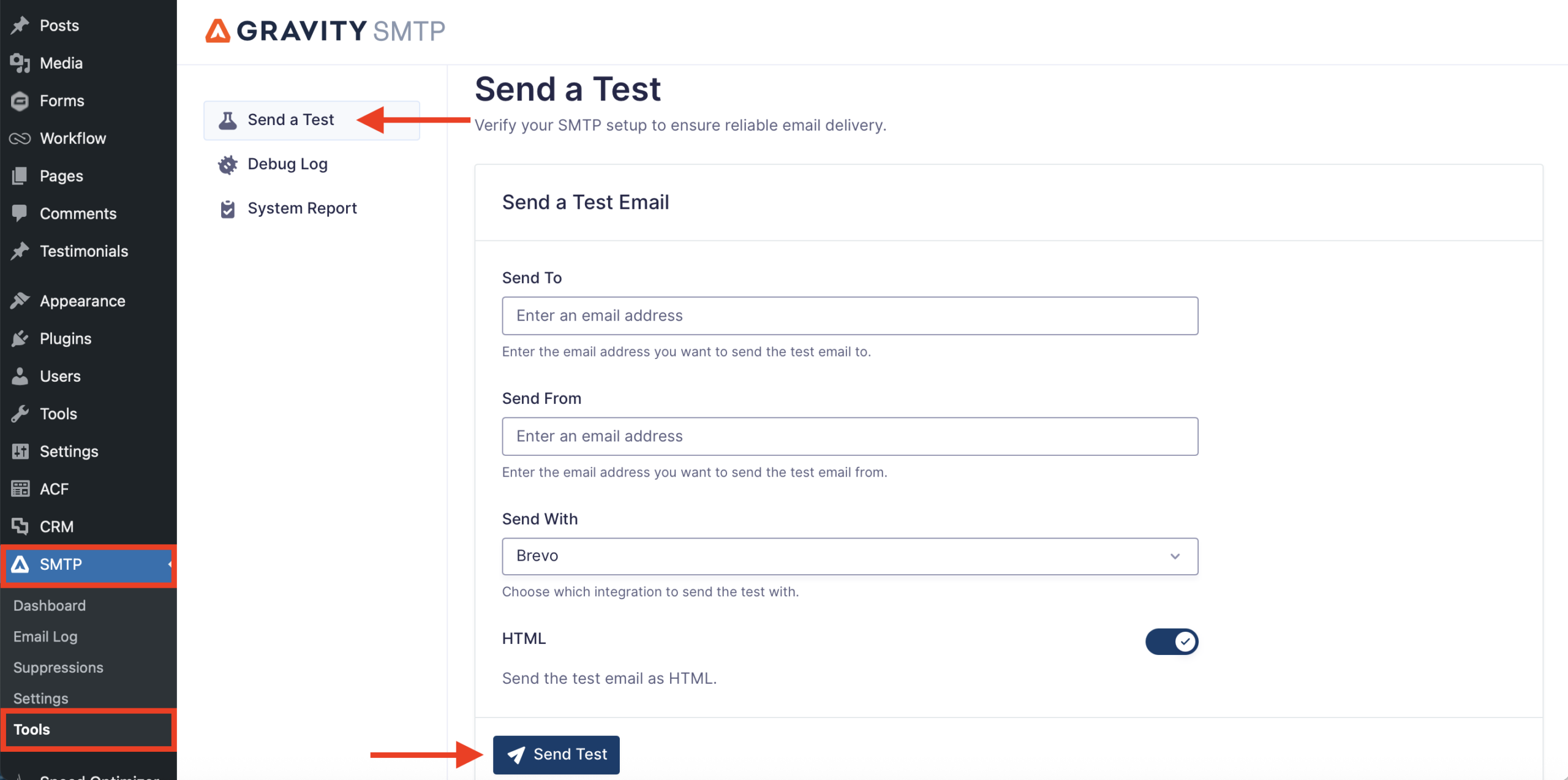1568x780 pixels.
Task: Open the Send With Brevo dropdown
Action: [850, 556]
